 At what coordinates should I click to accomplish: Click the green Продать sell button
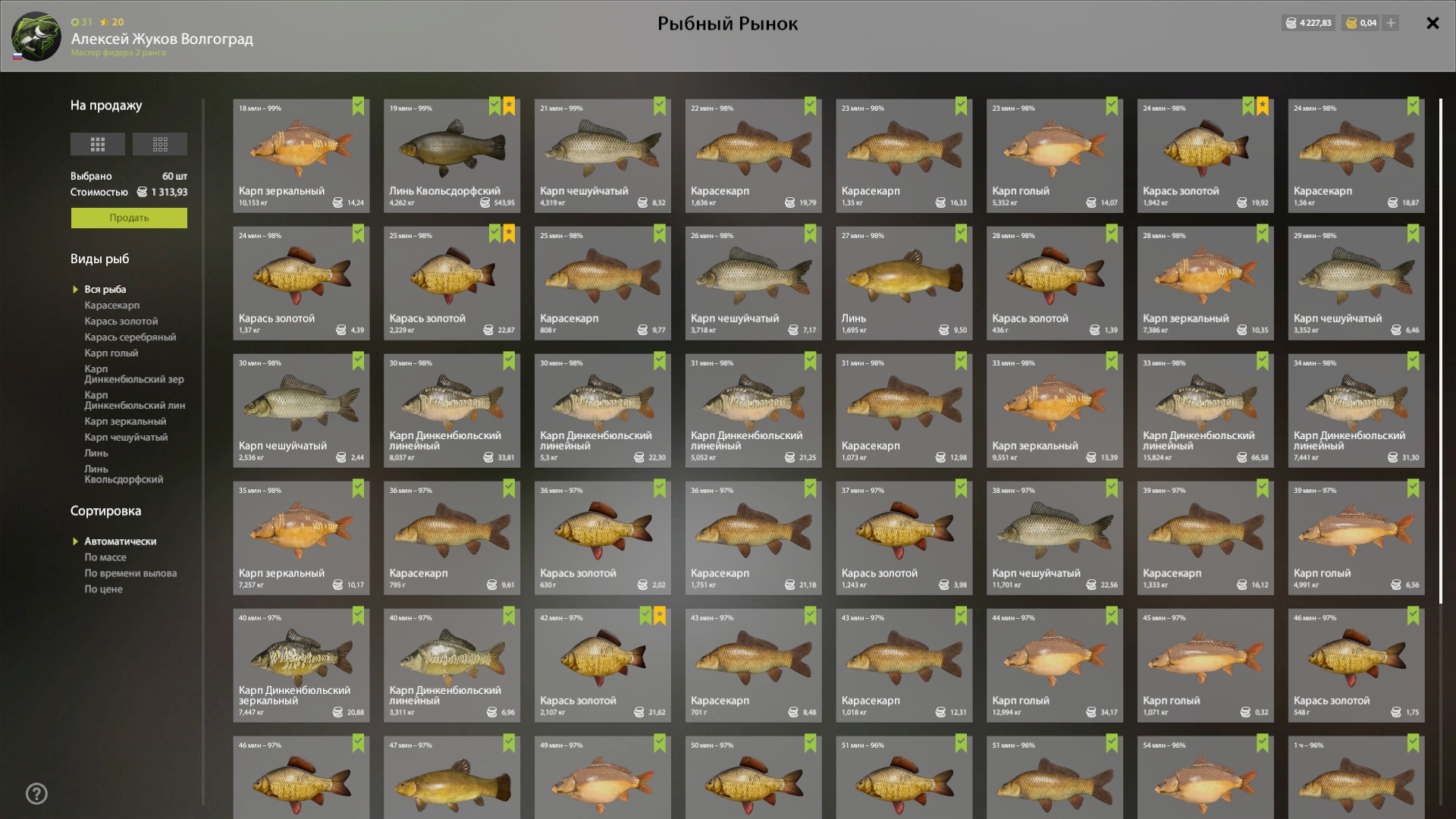[x=129, y=218]
